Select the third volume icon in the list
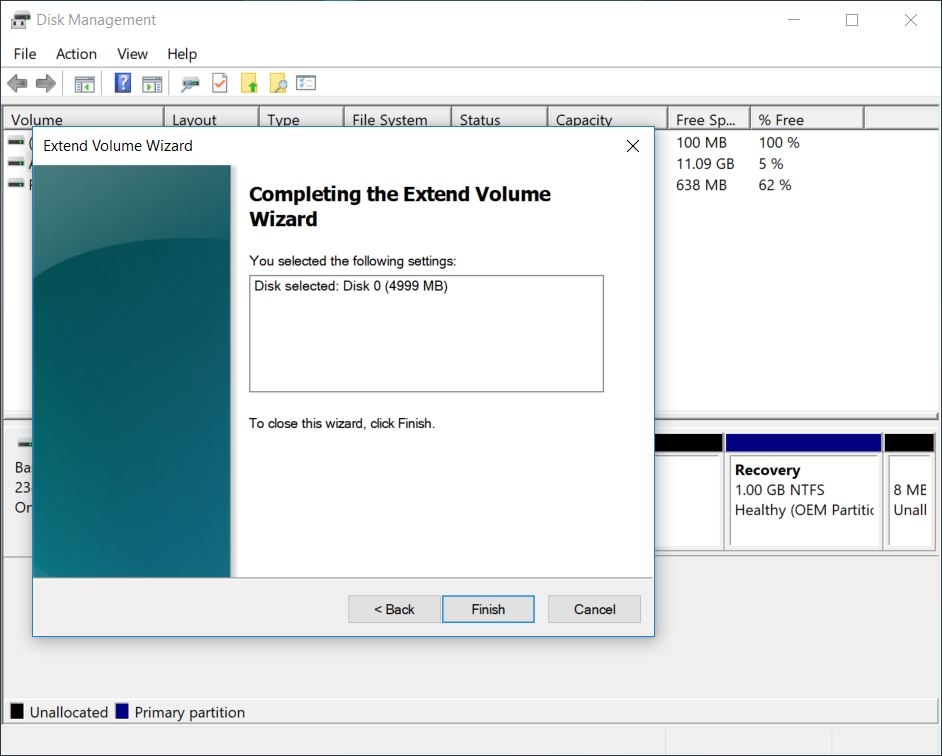Image resolution: width=942 pixels, height=756 pixels. click(14, 184)
